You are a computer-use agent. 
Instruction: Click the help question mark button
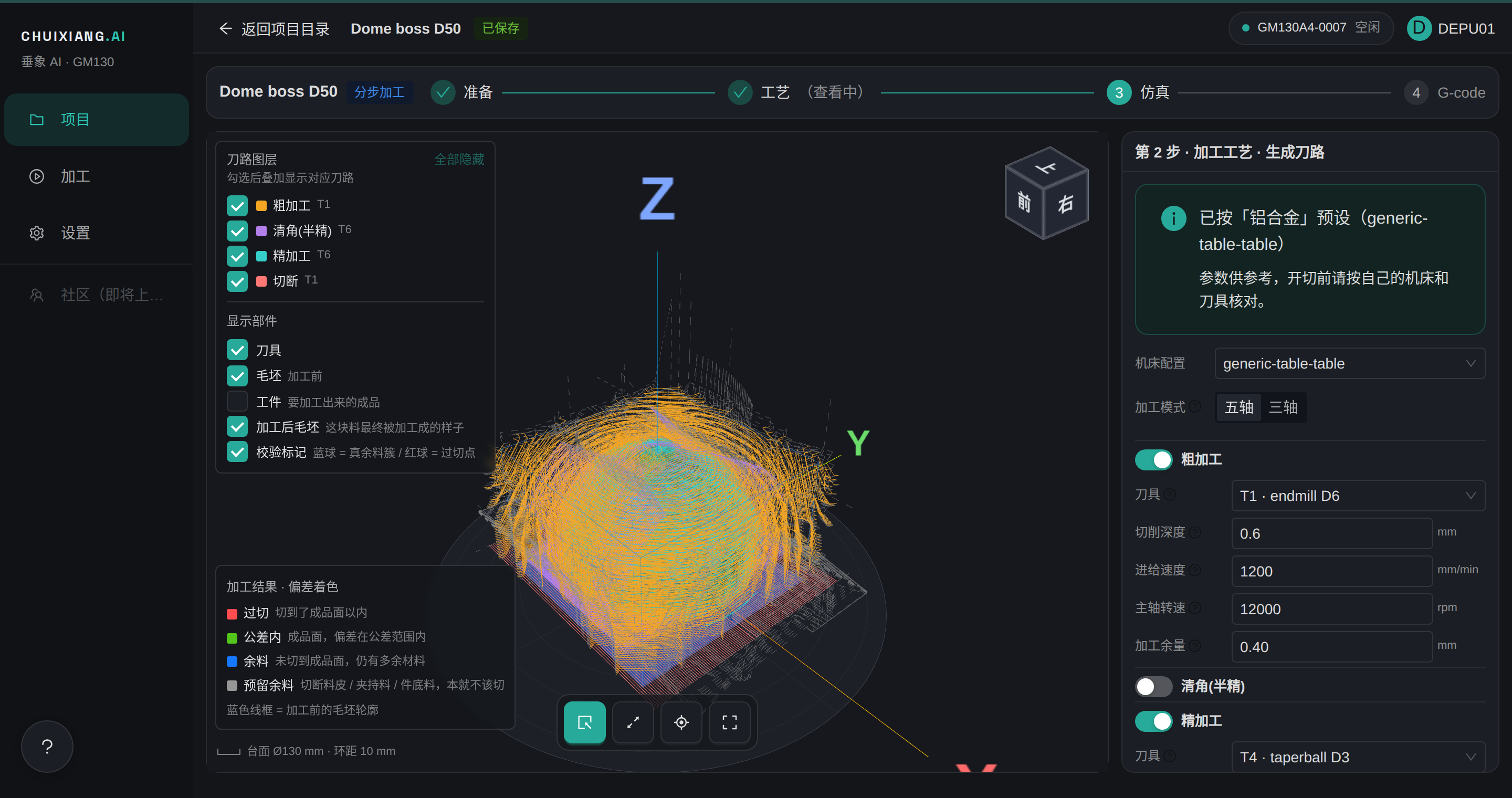coord(47,747)
